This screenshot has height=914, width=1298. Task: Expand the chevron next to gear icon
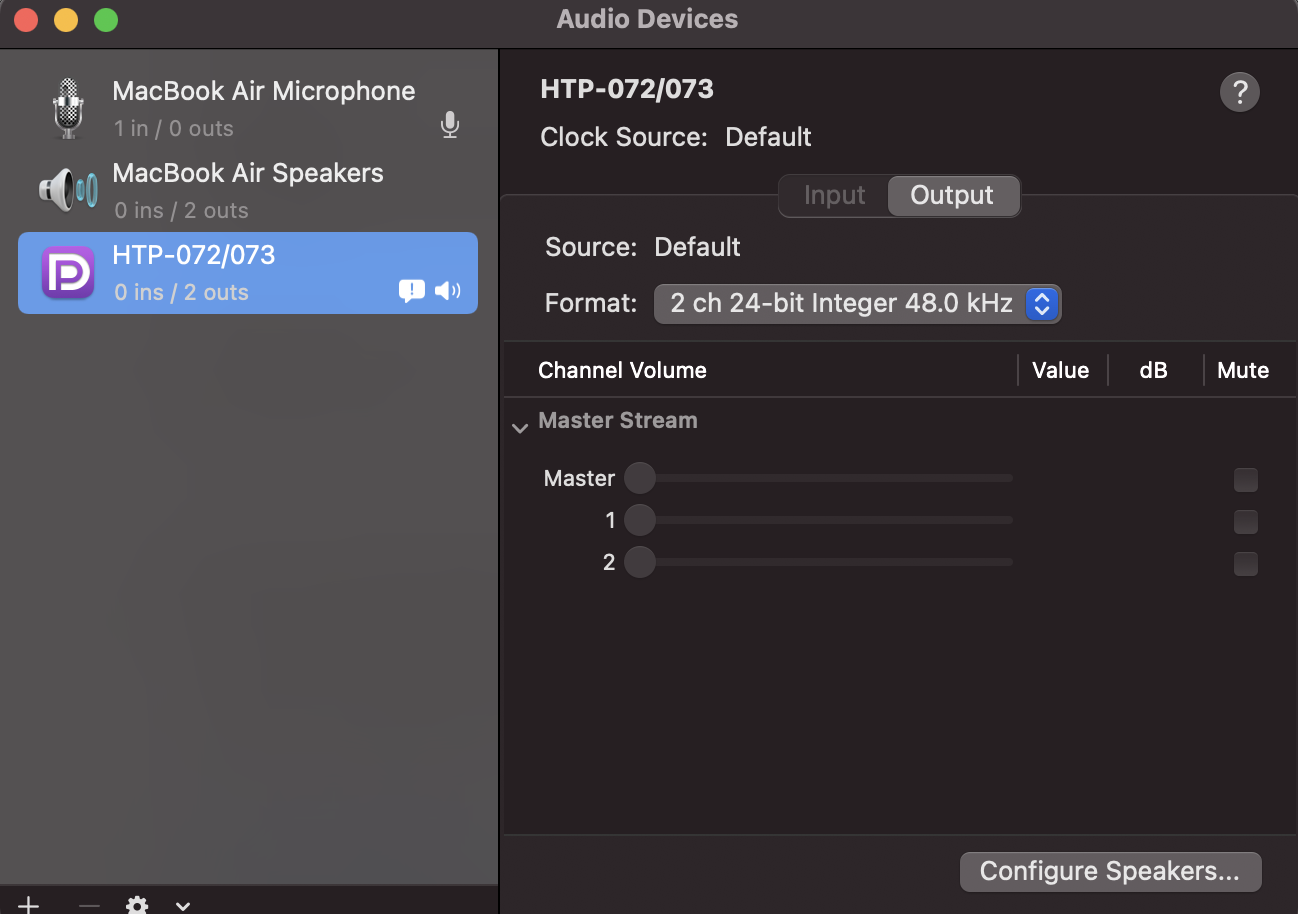pyautogui.click(x=183, y=906)
